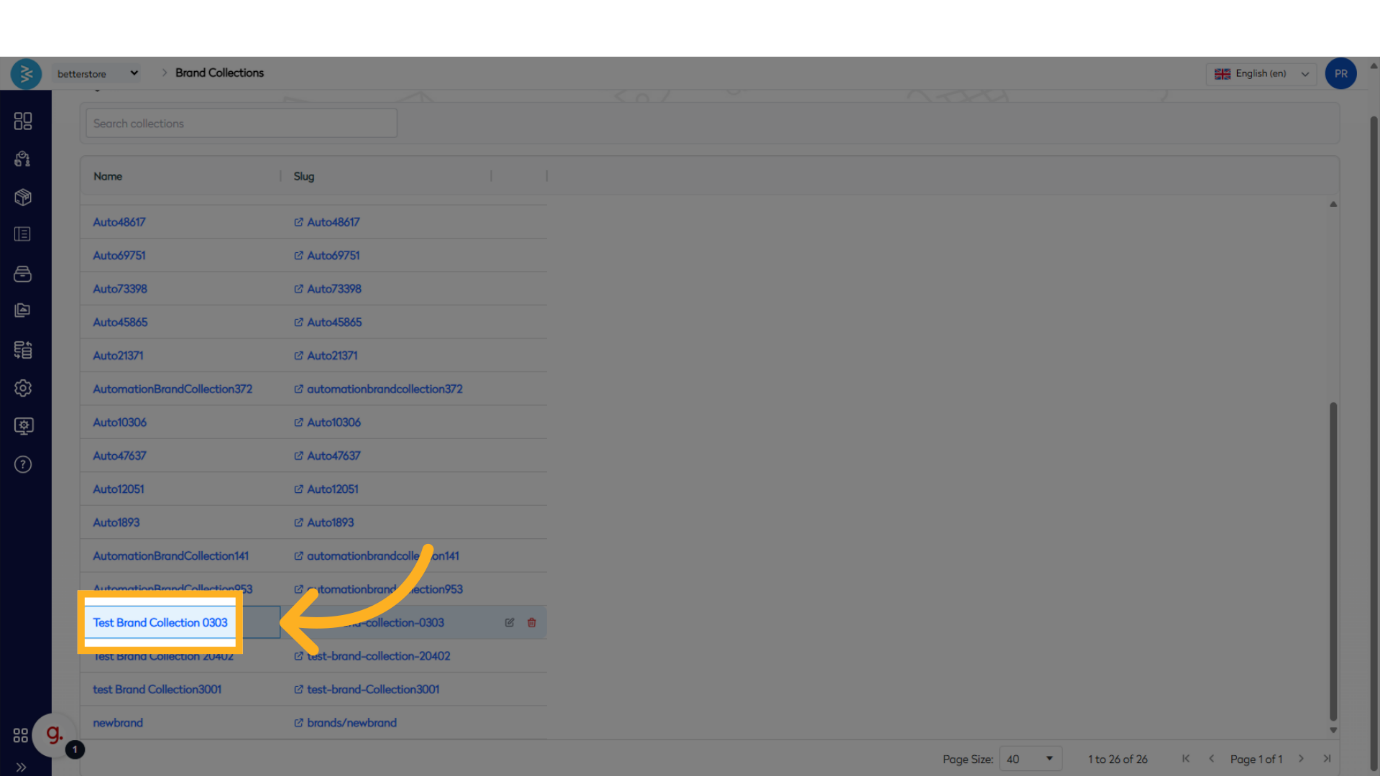Viewport: 1380px width, 776px height.
Task: Click the Search collections input field
Action: click(241, 124)
